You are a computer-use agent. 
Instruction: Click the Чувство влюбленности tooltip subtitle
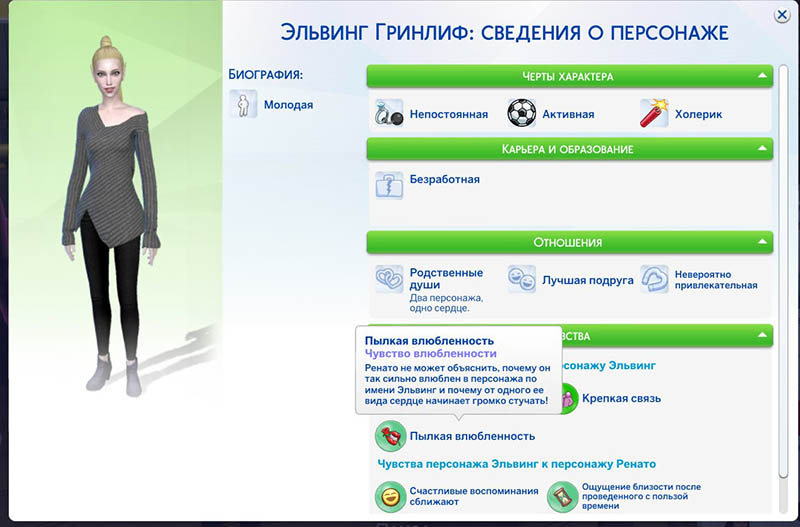[430, 354]
